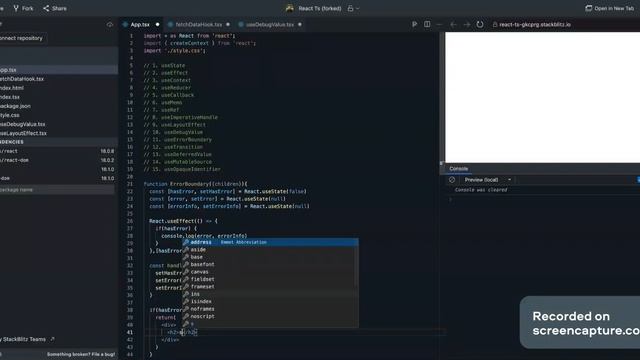Open preview in New Tab
Viewport: 640px width, 360px height.
click(x=610, y=8)
